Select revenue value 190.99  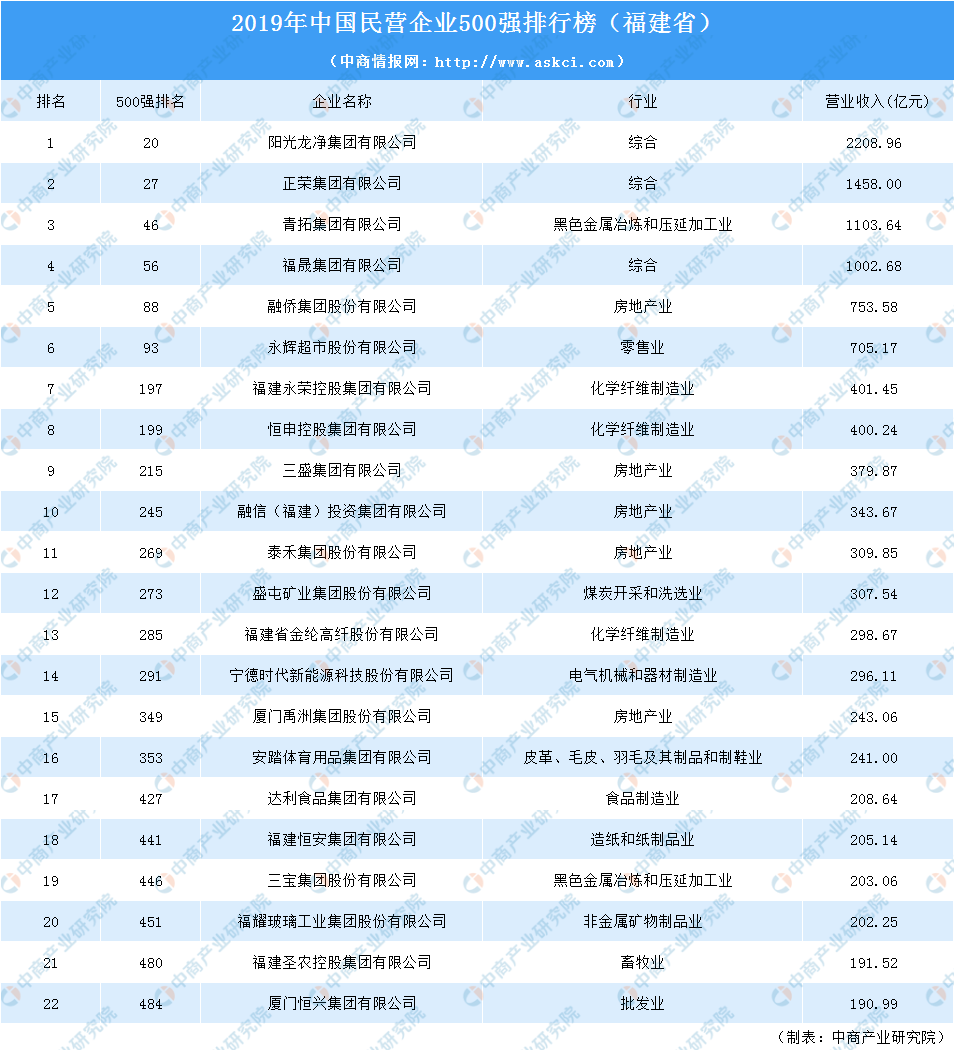point(874,1004)
